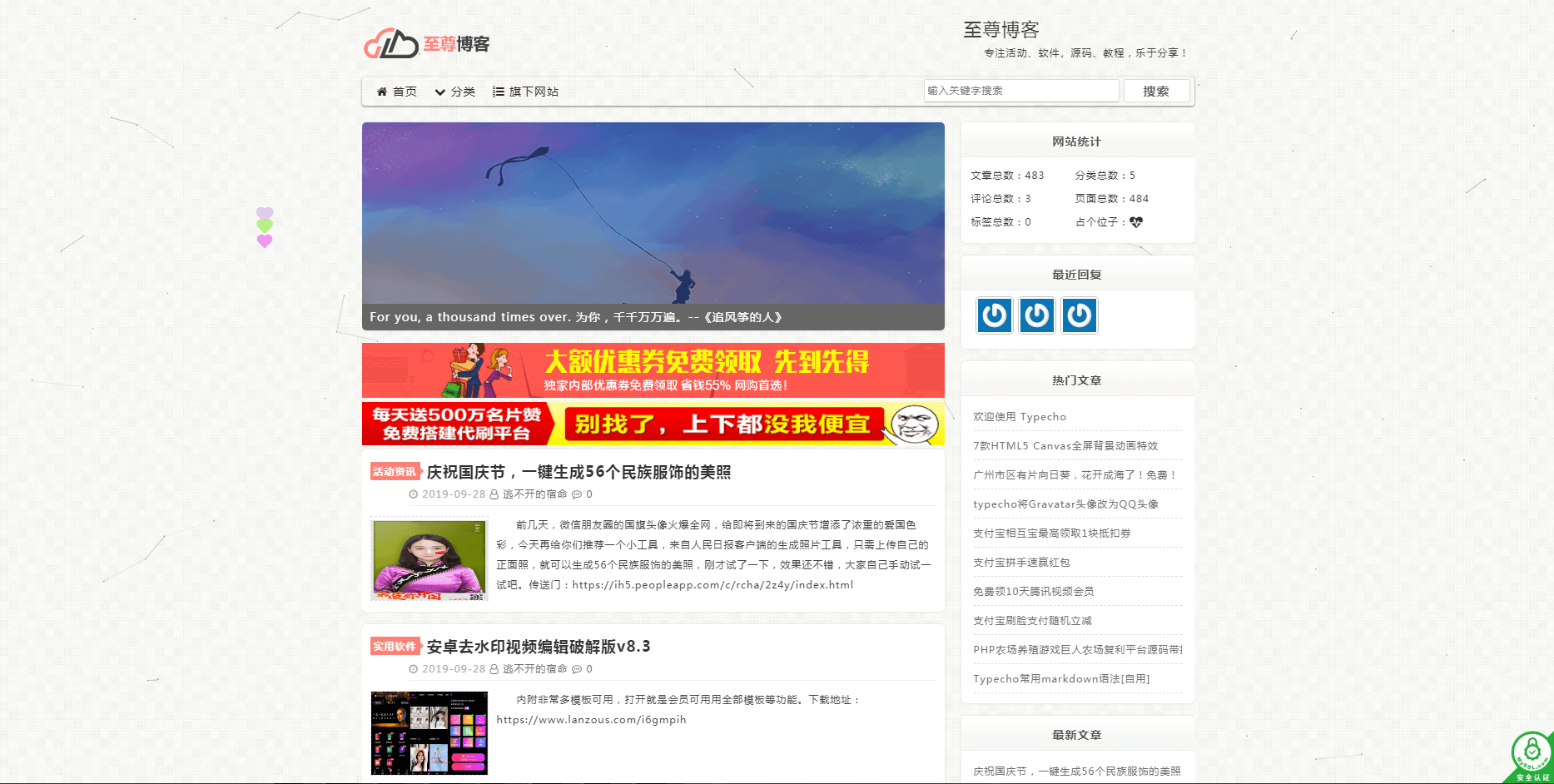Viewport: 1554px width, 784px height.
Task: Expand the 分类 dropdown chevron
Action: (x=439, y=92)
